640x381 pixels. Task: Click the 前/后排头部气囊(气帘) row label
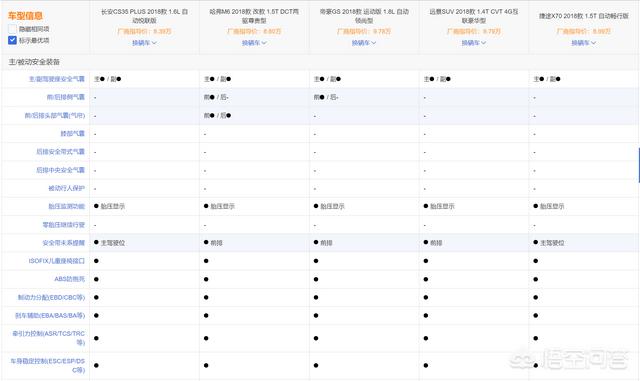tap(55, 116)
